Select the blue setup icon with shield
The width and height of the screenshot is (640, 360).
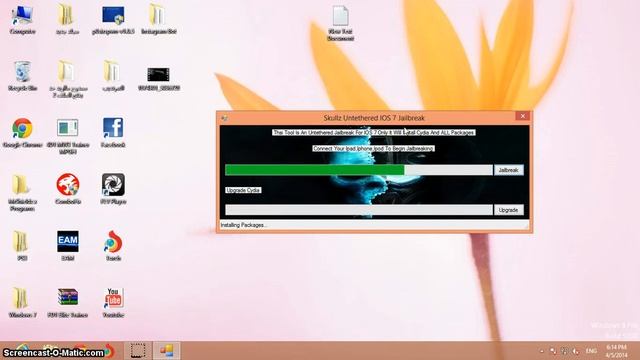coord(113,20)
